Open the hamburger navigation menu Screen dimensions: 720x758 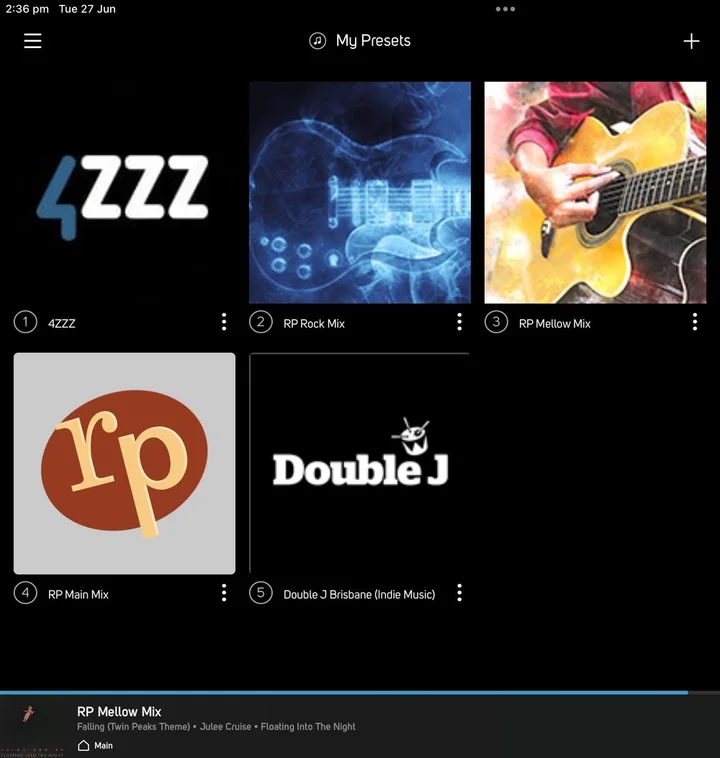pos(32,41)
